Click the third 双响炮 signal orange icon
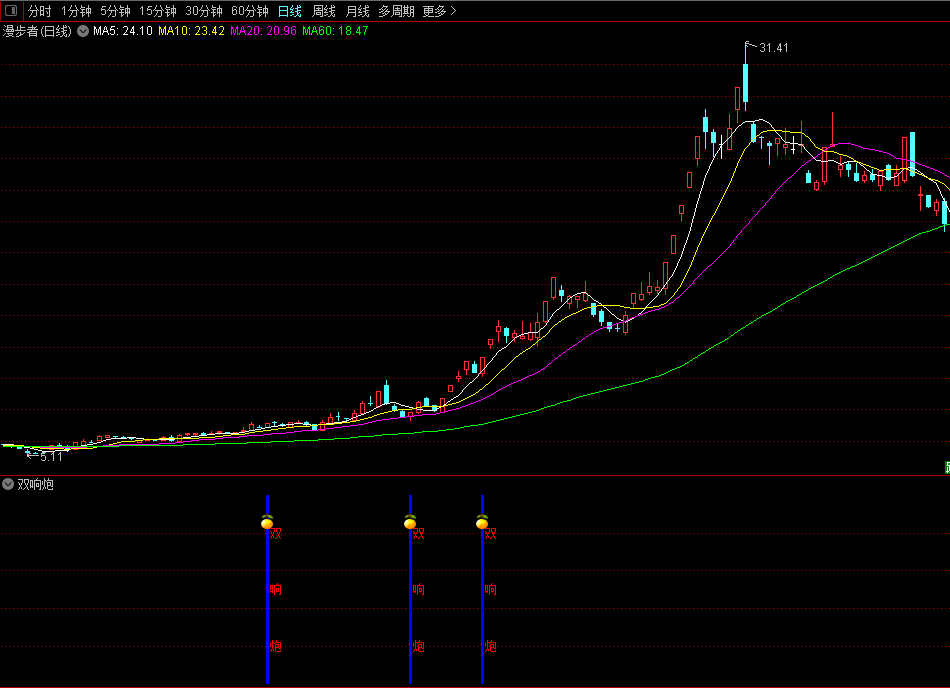 (482, 522)
